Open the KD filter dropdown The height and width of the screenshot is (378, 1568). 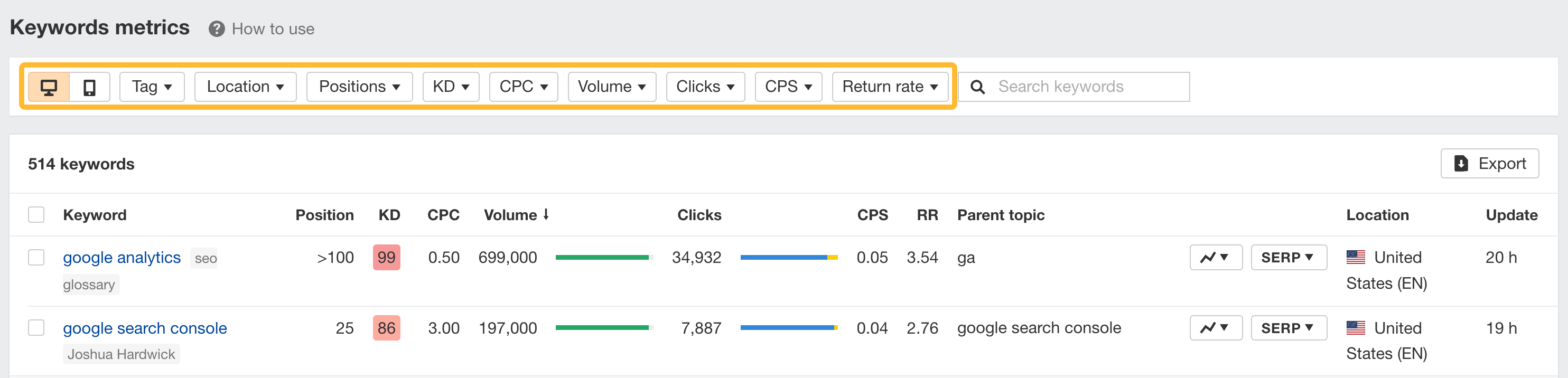[x=451, y=87]
